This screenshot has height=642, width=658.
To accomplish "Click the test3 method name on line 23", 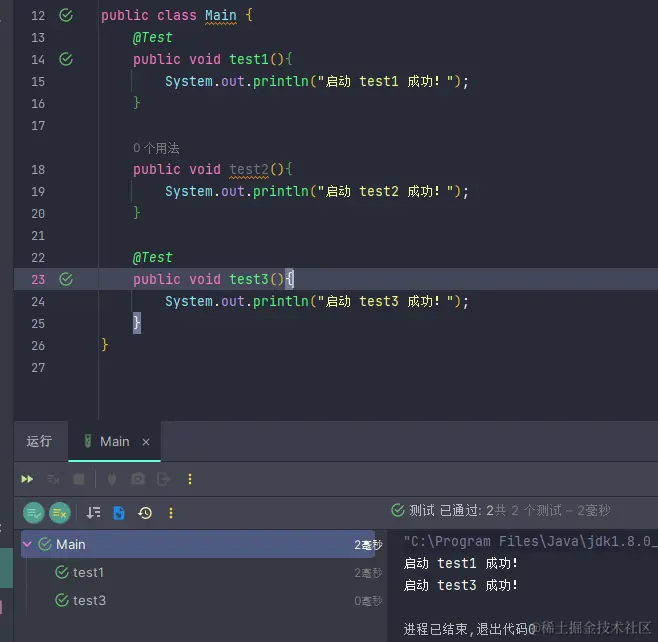I will coord(249,279).
